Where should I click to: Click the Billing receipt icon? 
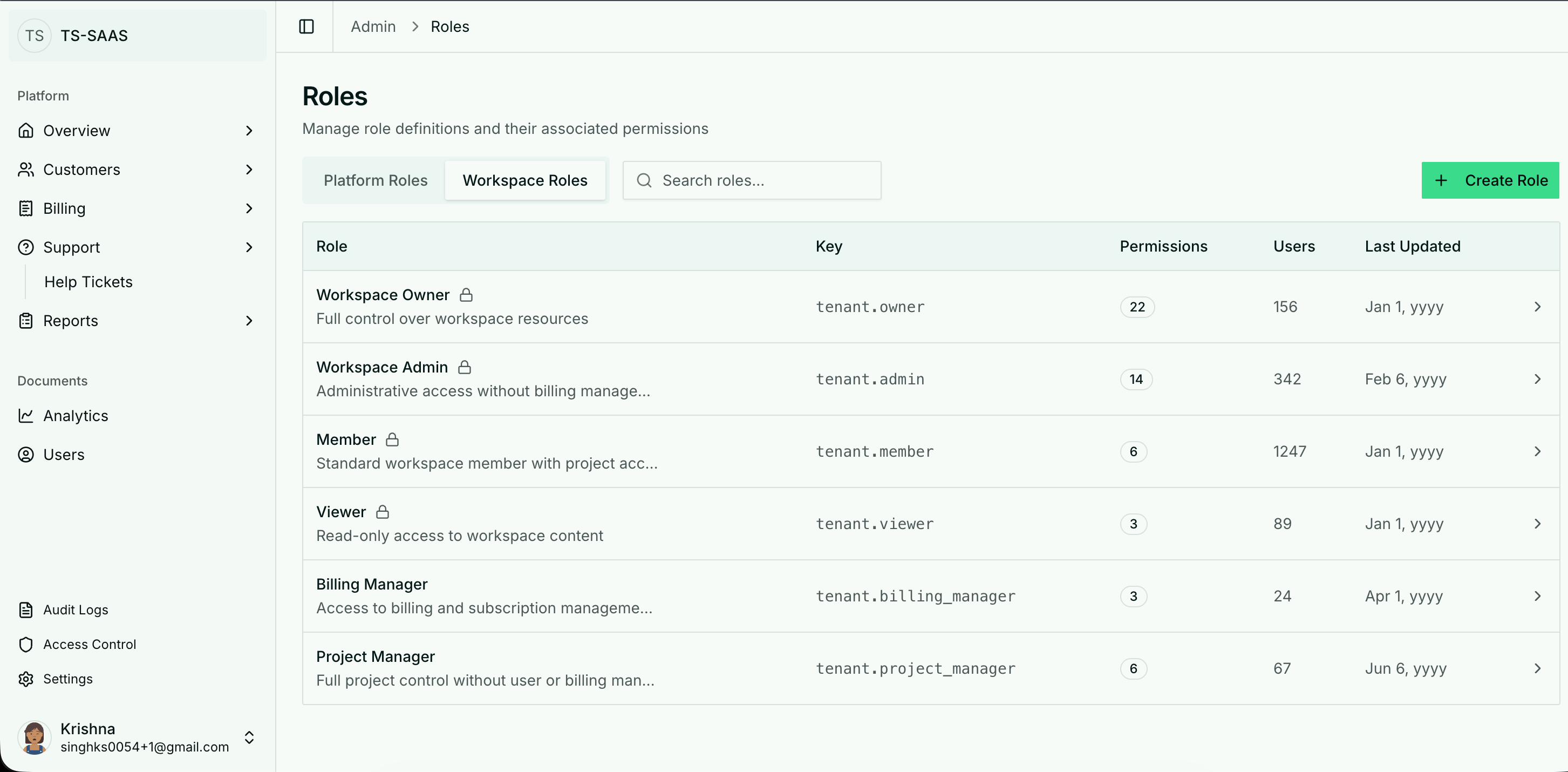point(25,209)
